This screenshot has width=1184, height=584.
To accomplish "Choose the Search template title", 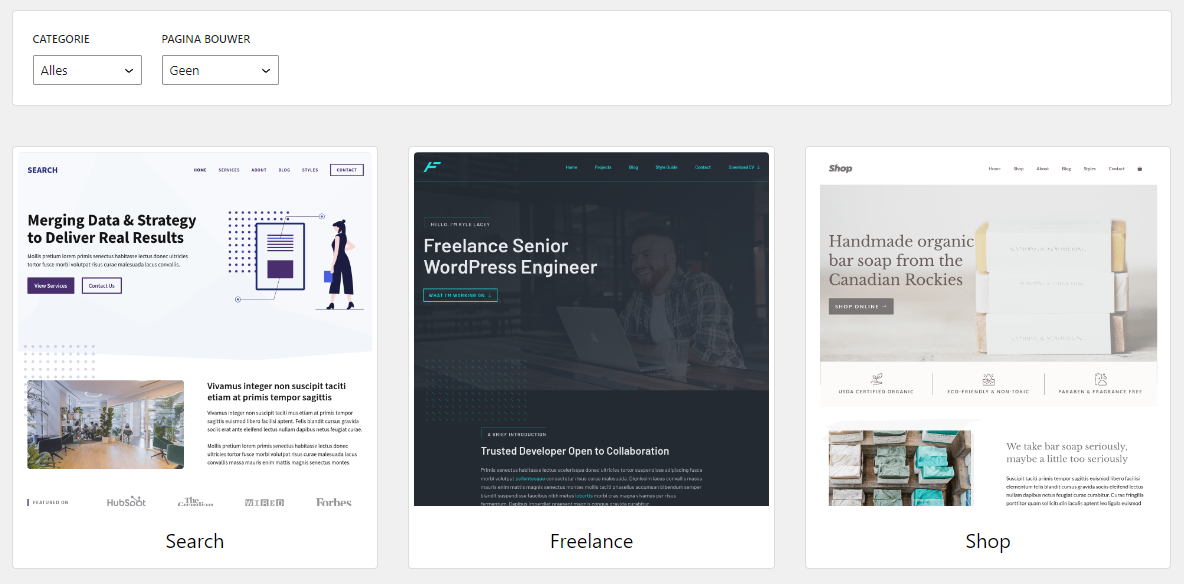I will [194, 541].
